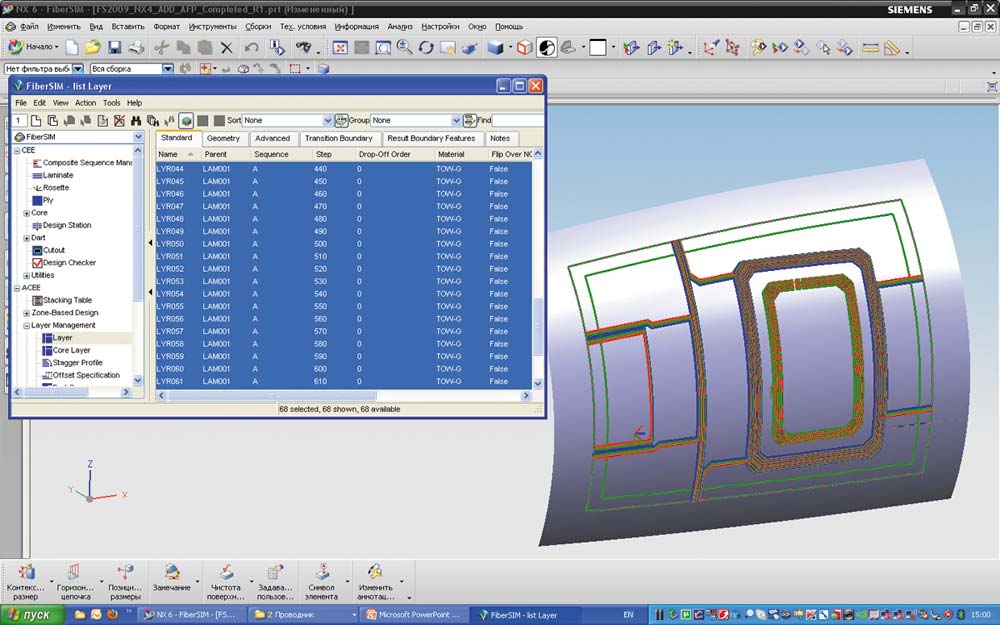Click the Copy object icon in FiberSIM toolbar
Image resolution: width=1000 pixels, height=625 pixels.
click(53, 121)
